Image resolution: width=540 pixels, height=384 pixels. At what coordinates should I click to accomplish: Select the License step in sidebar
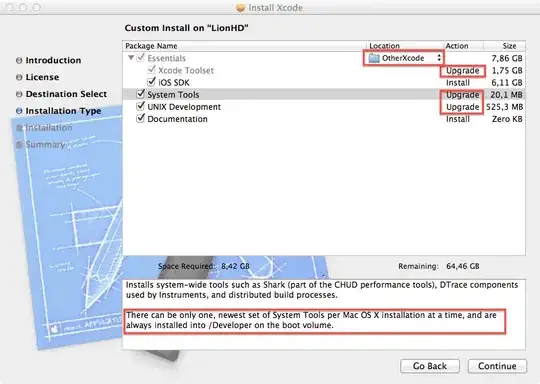pyautogui.click(x=42, y=77)
